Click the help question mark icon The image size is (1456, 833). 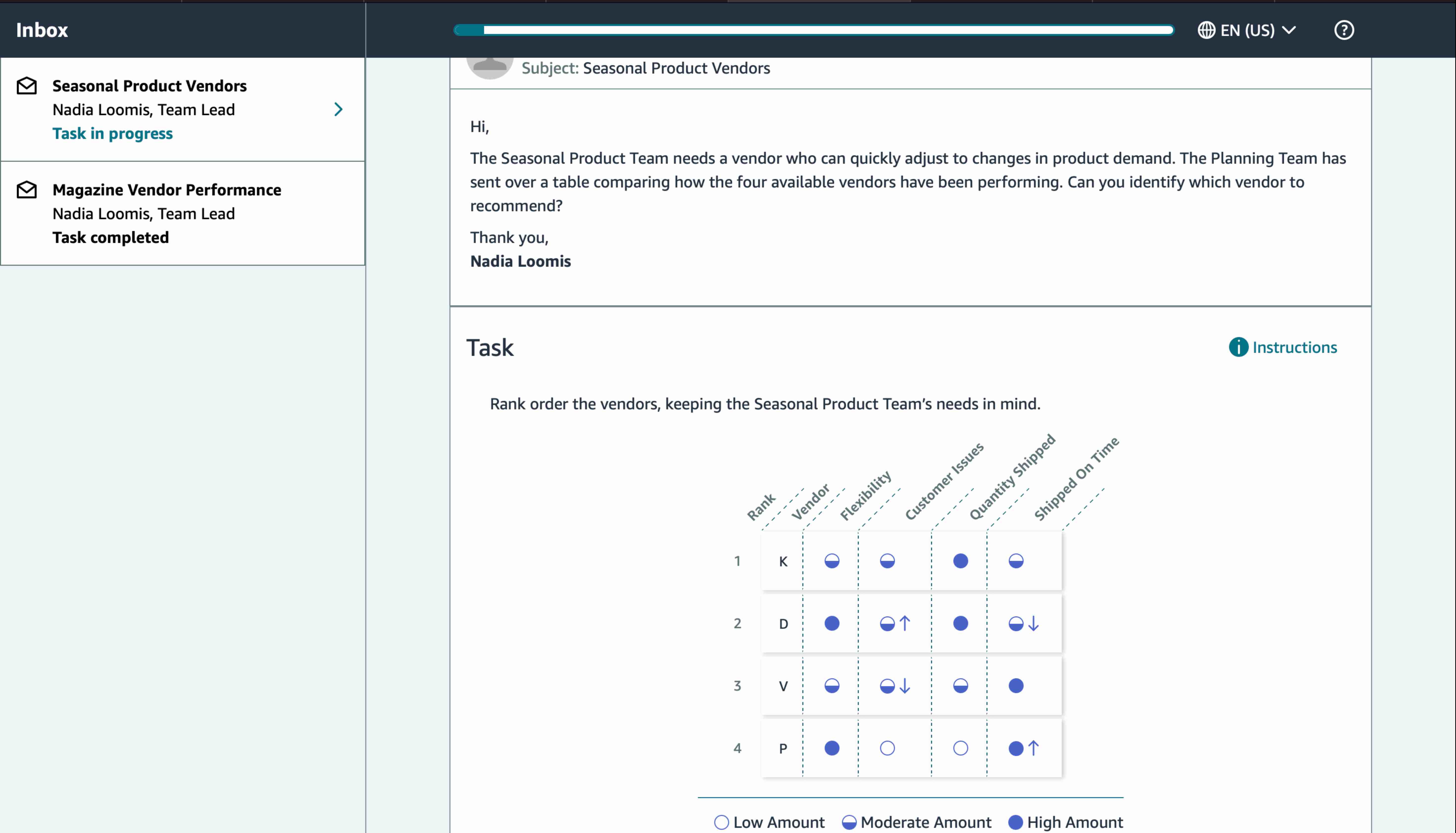[x=1343, y=30]
